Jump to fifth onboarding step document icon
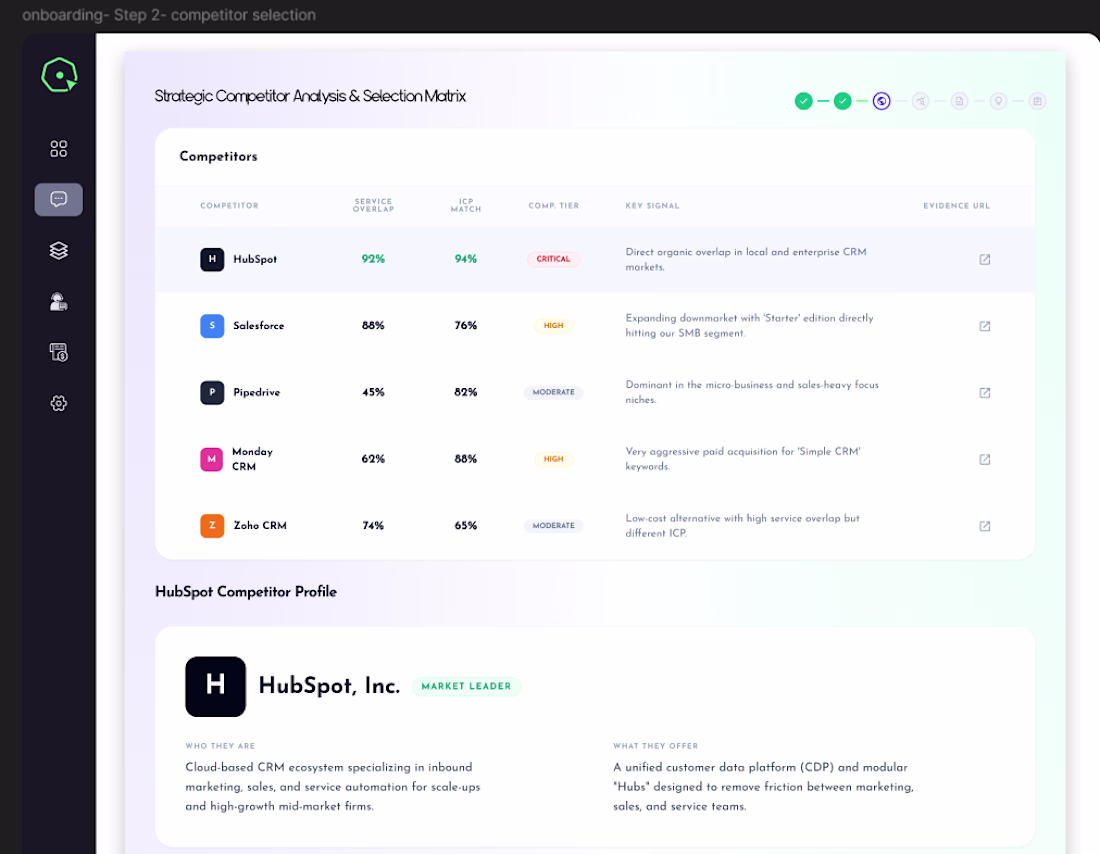This screenshot has width=1100, height=854. coord(960,101)
